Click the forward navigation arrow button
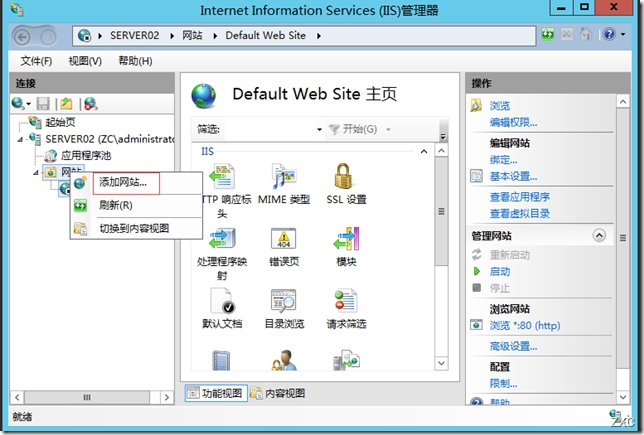This screenshot has width=644, height=435. pos(48,37)
